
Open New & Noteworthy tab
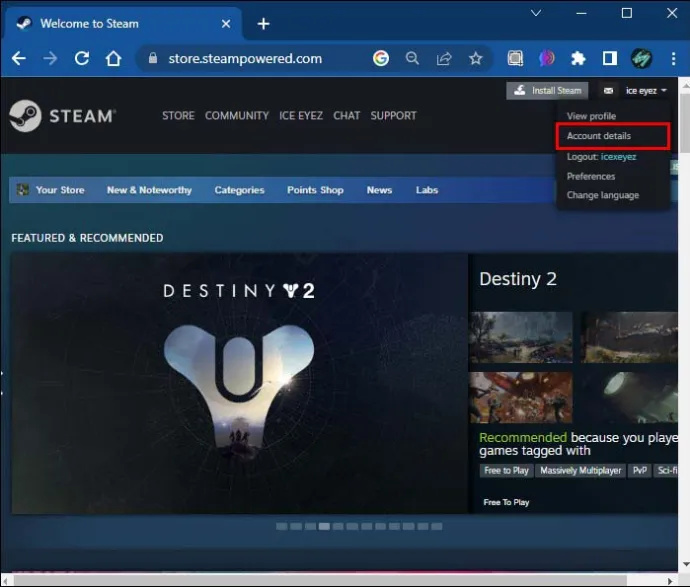pos(149,190)
